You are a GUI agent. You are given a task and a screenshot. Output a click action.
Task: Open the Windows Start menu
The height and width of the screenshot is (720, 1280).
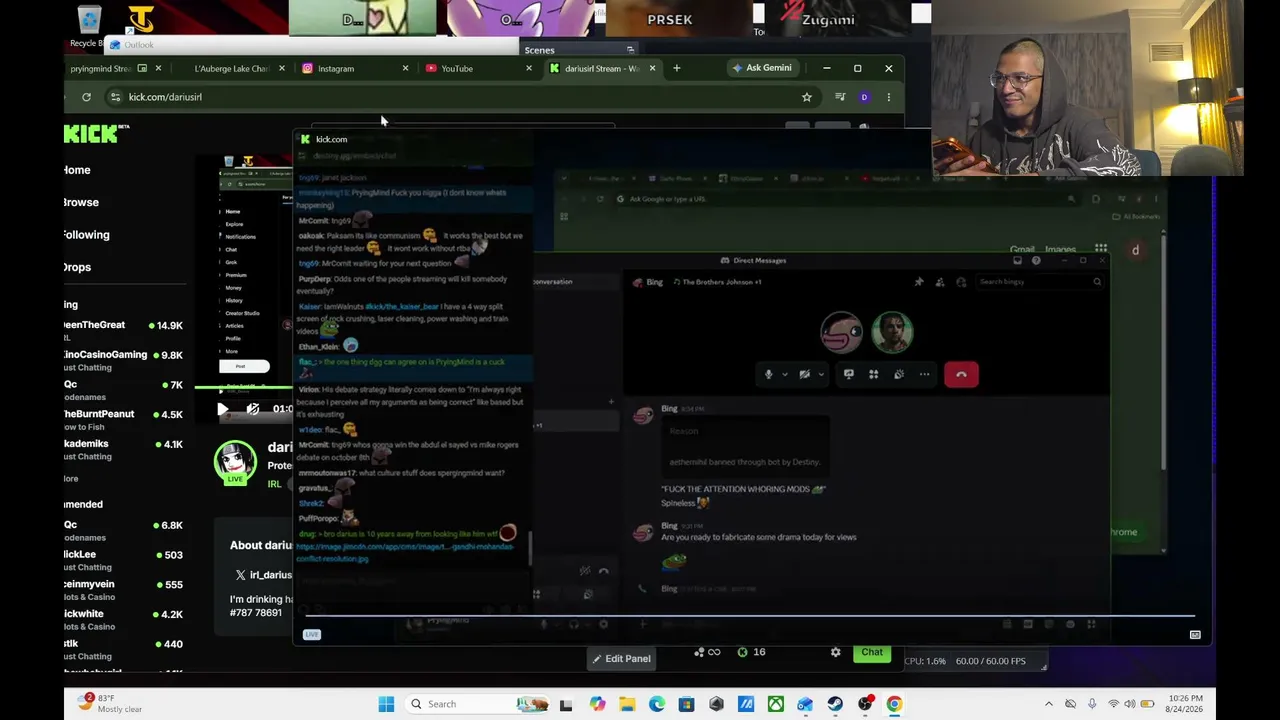pos(386,704)
